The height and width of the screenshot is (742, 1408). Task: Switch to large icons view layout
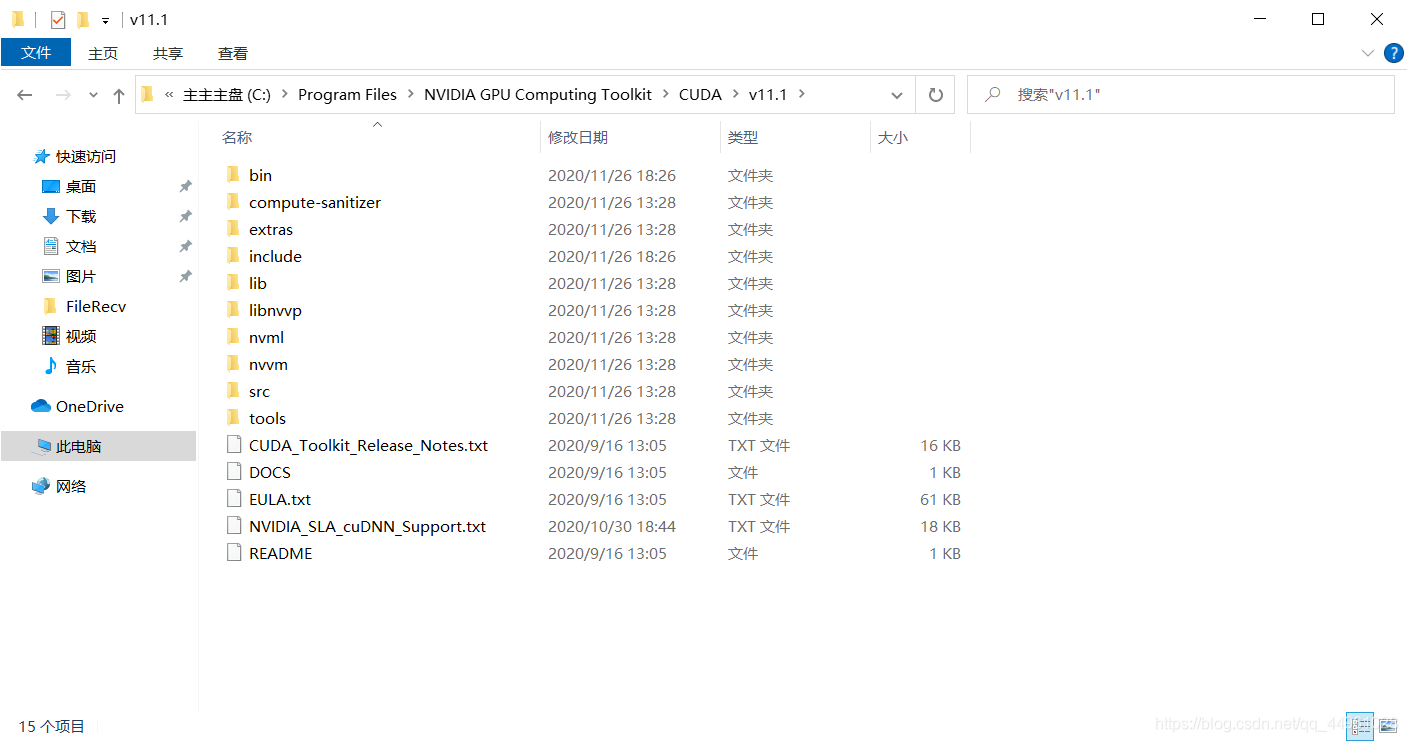[1387, 725]
